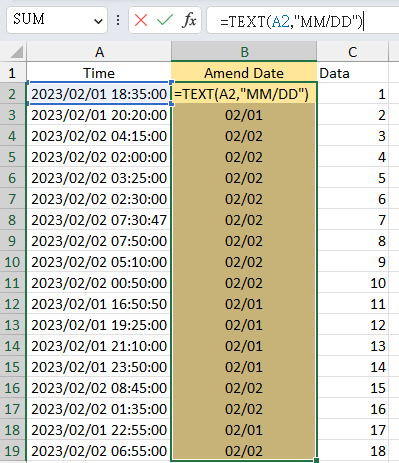Click Data value 10 in column C
Screen dimensions: 399x463
click(x=353, y=283)
